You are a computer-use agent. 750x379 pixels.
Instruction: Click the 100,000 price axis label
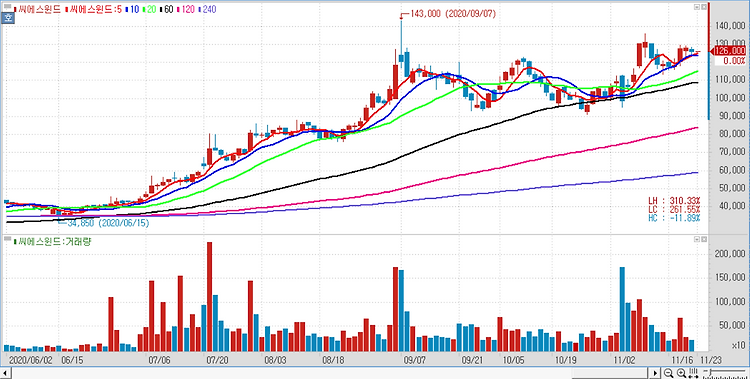click(x=730, y=98)
